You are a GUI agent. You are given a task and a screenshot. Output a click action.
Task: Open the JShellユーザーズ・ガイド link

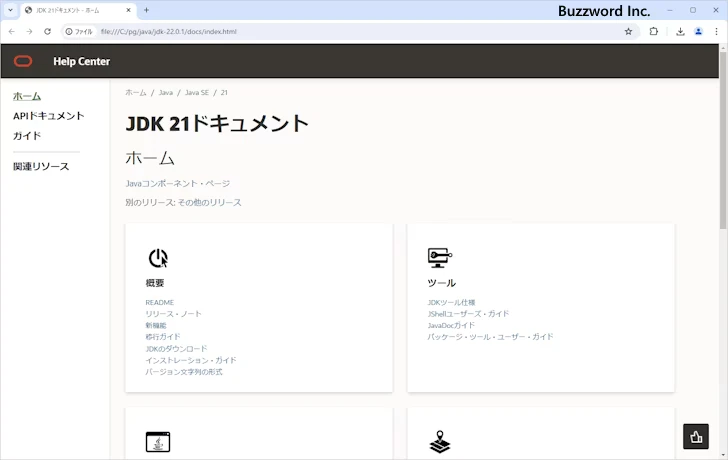point(468,314)
